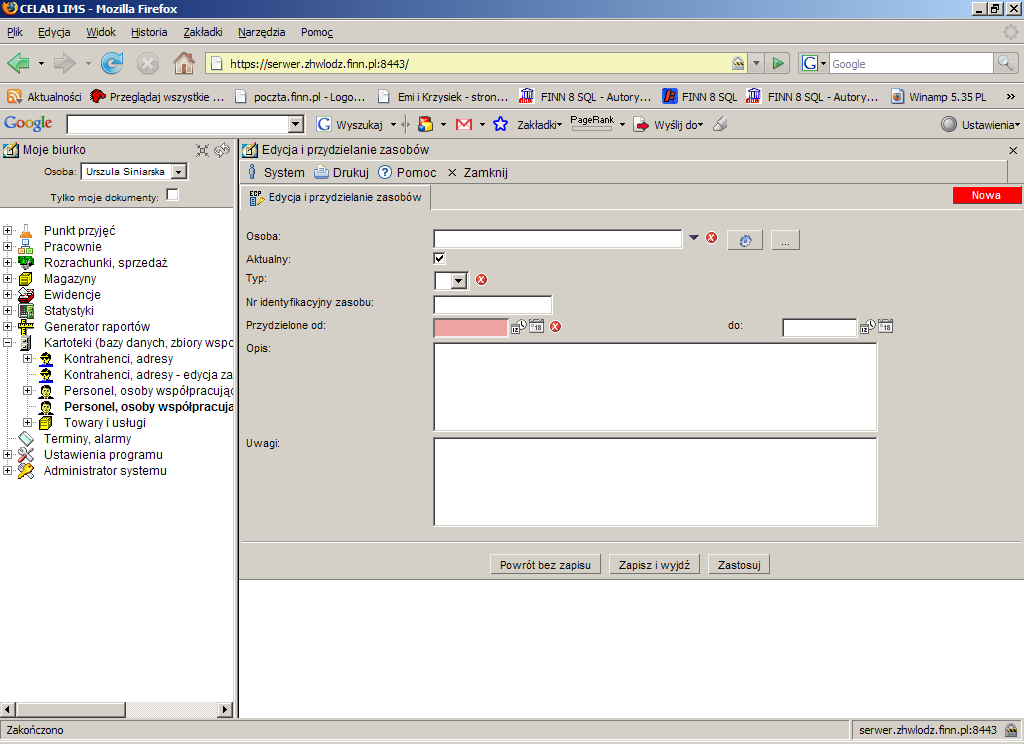Click the Nr identyfikacyjny zasobu field
The width and height of the screenshot is (1024, 744).
tap(492, 305)
